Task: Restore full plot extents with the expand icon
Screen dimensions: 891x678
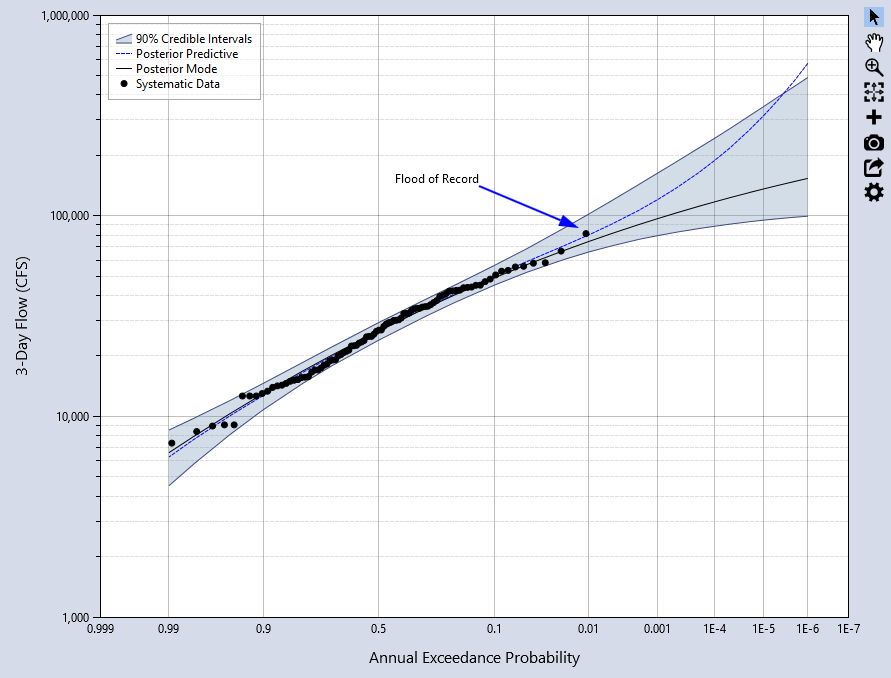Action: click(873, 92)
